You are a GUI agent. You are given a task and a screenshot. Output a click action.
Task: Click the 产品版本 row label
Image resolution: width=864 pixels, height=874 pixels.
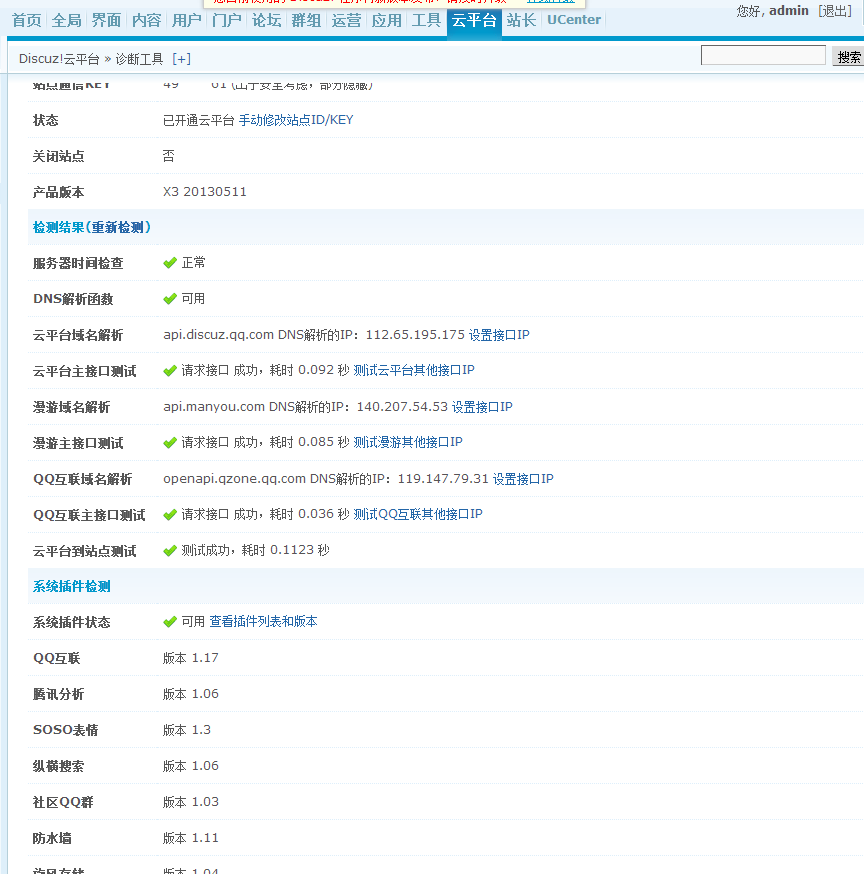(x=58, y=192)
